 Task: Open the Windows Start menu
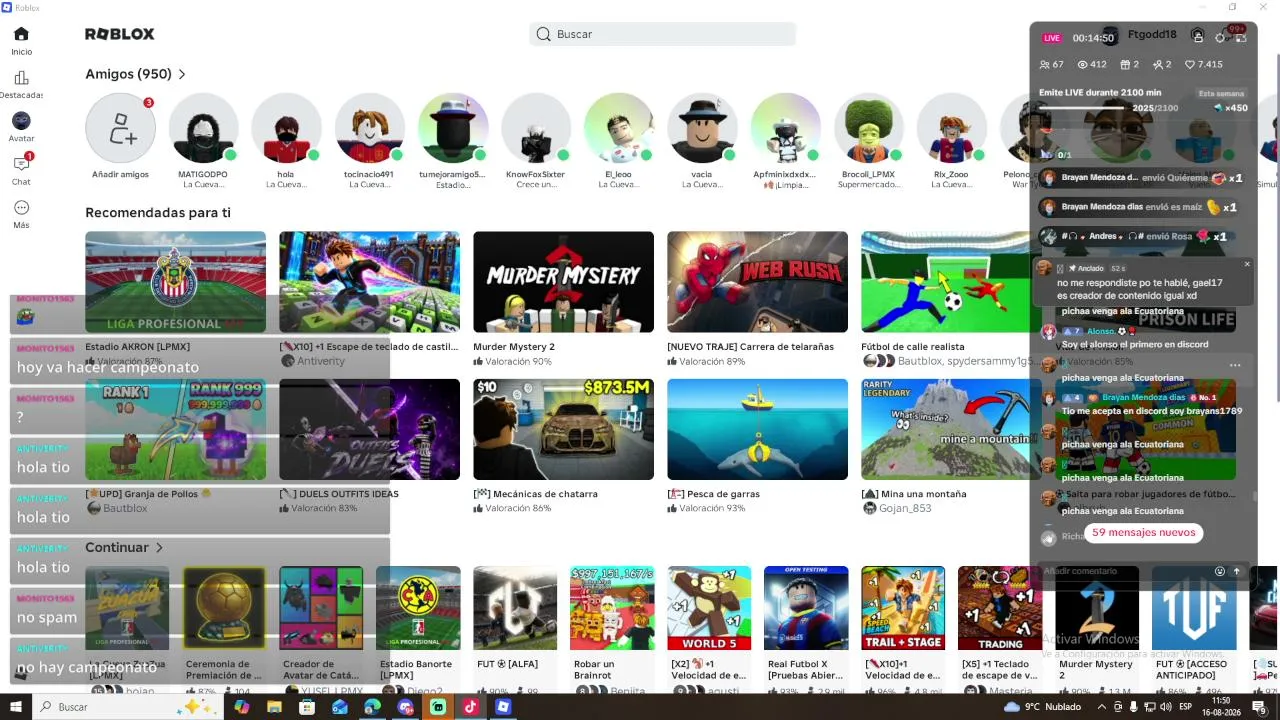[18, 706]
